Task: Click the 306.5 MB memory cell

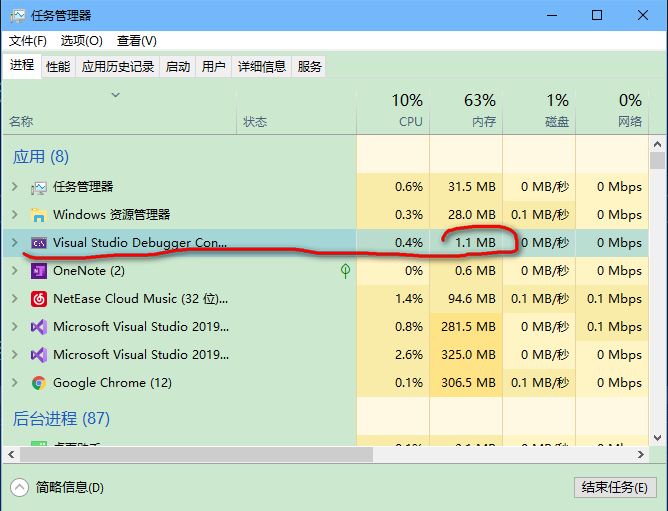Action: (x=468, y=383)
